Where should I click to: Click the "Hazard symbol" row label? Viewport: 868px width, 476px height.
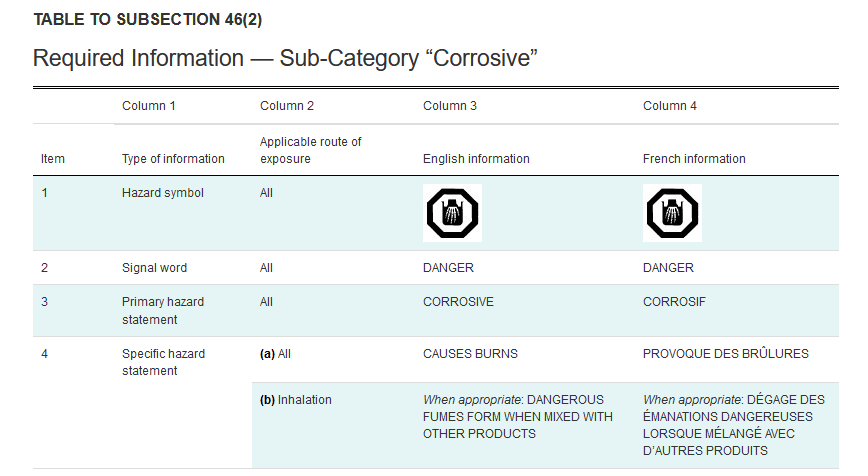click(162, 193)
